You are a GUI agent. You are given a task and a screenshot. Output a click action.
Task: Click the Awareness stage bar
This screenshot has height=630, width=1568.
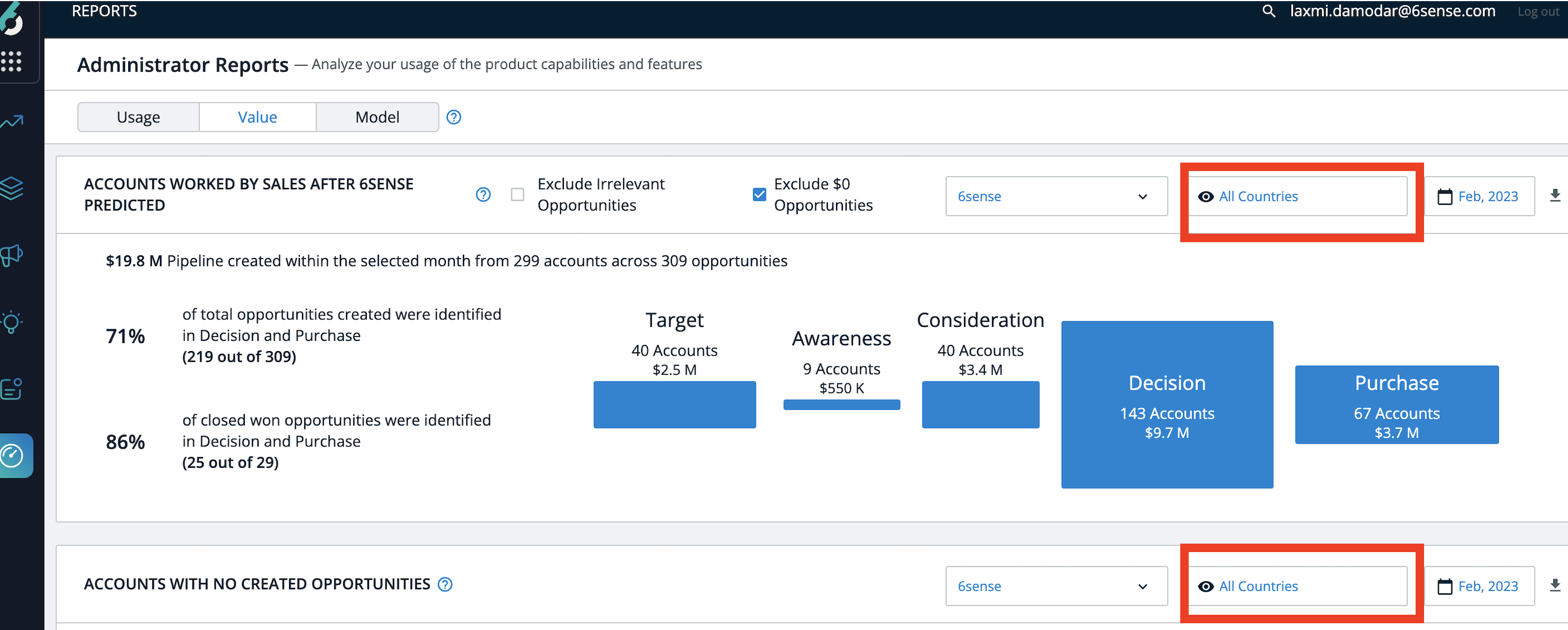(x=841, y=404)
